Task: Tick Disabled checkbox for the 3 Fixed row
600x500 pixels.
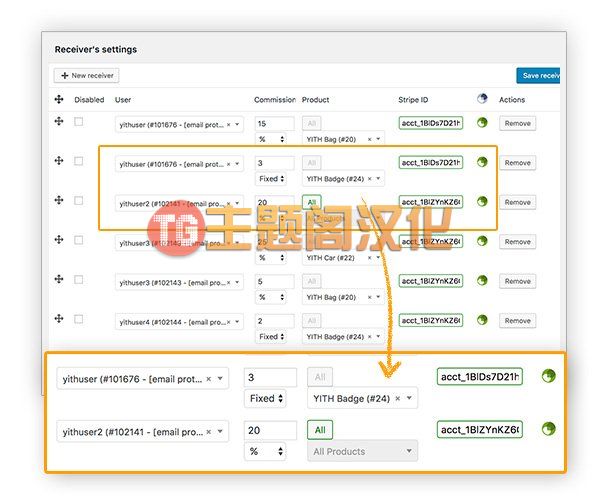Action: point(78,161)
